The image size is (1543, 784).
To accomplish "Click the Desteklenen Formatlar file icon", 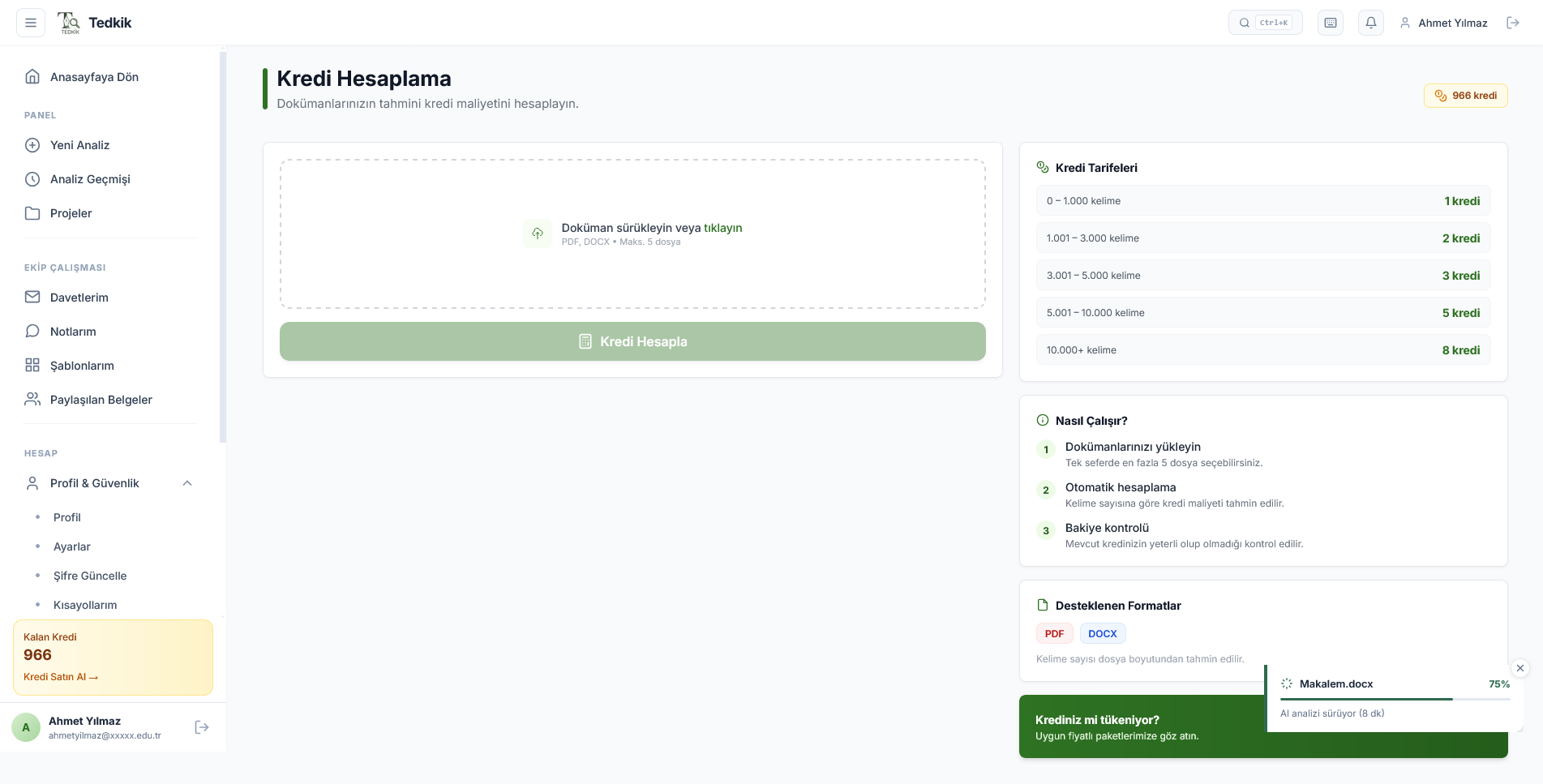I will [x=1043, y=606].
